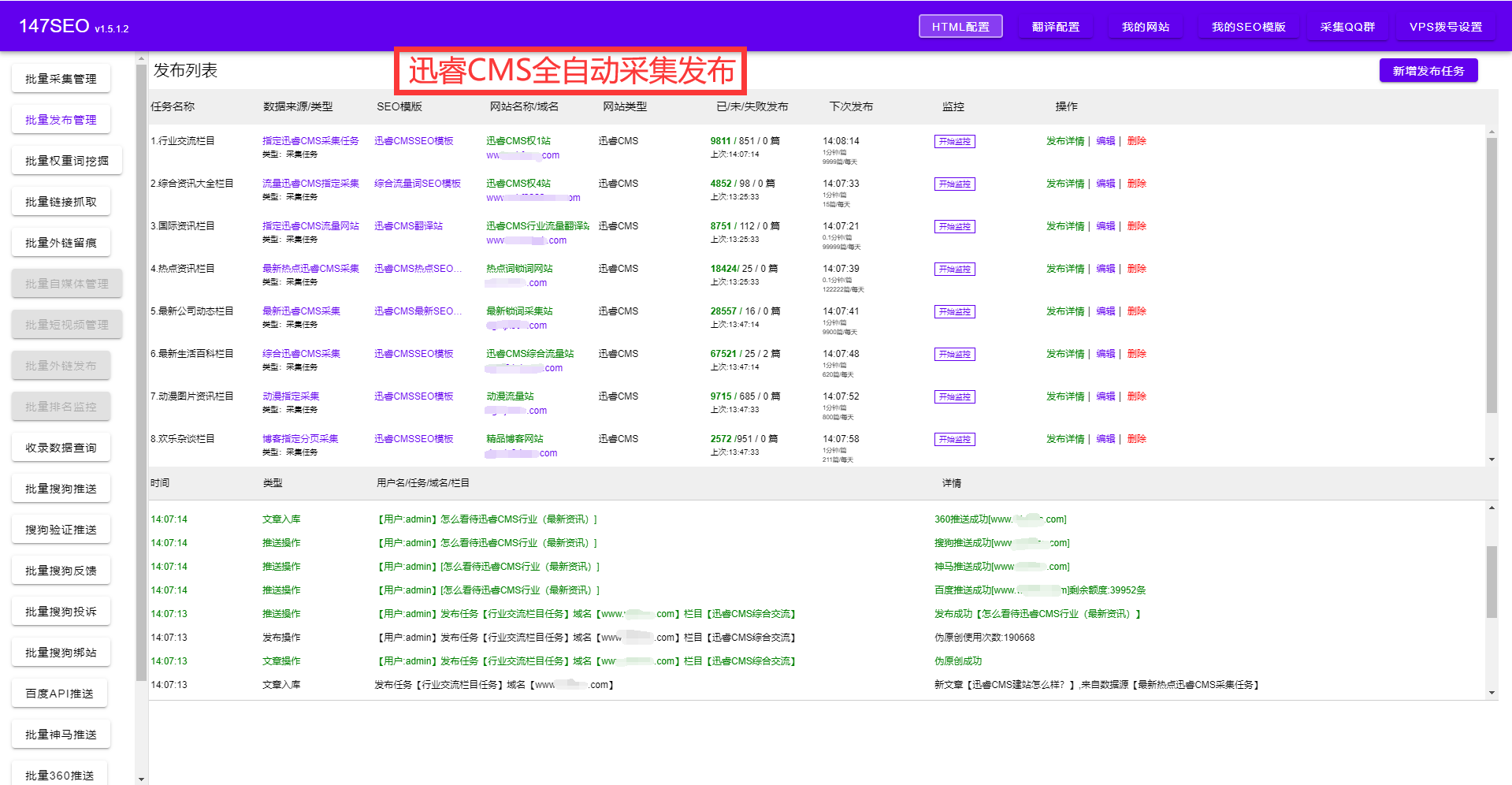
Task: Open 批量链接抓取 in the sidebar
Action: 61,202
